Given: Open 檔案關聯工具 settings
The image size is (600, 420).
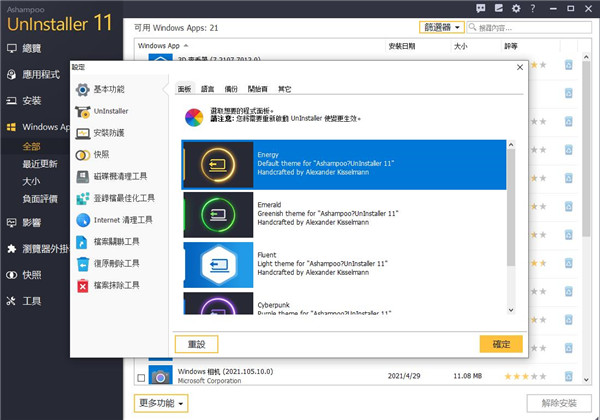Looking at the screenshot, I should [108, 242].
